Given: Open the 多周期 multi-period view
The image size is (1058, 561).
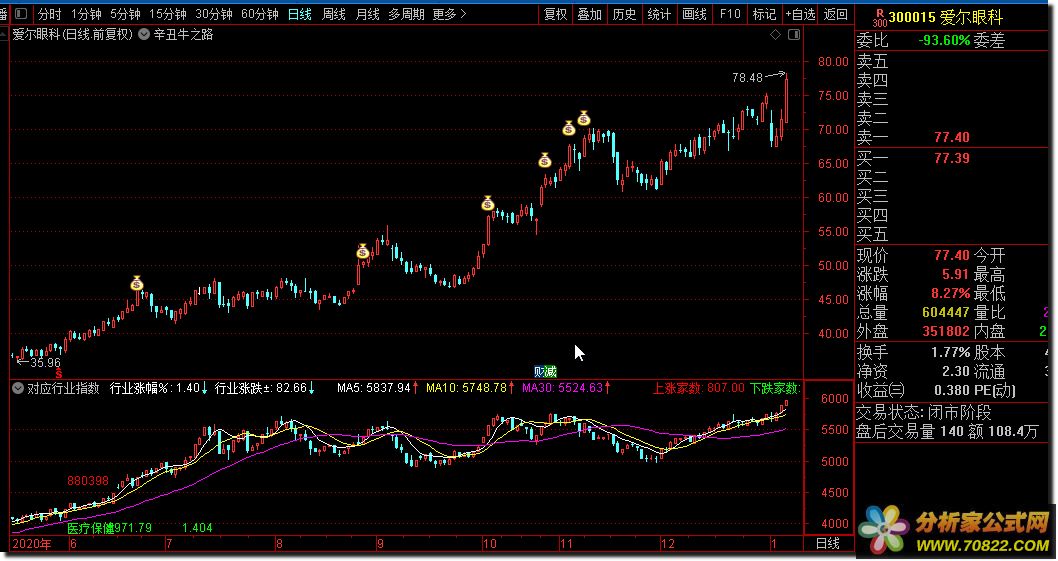Looking at the screenshot, I should point(406,14).
